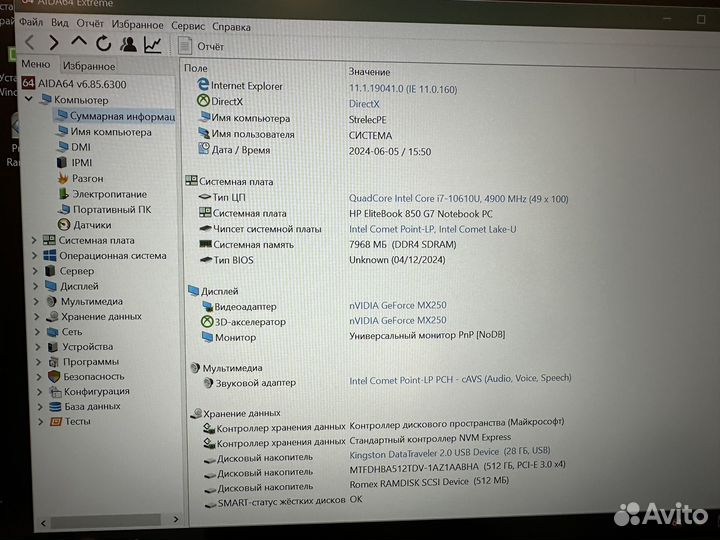Click Программы icon in tree
720x540 pixels.
click(54, 362)
